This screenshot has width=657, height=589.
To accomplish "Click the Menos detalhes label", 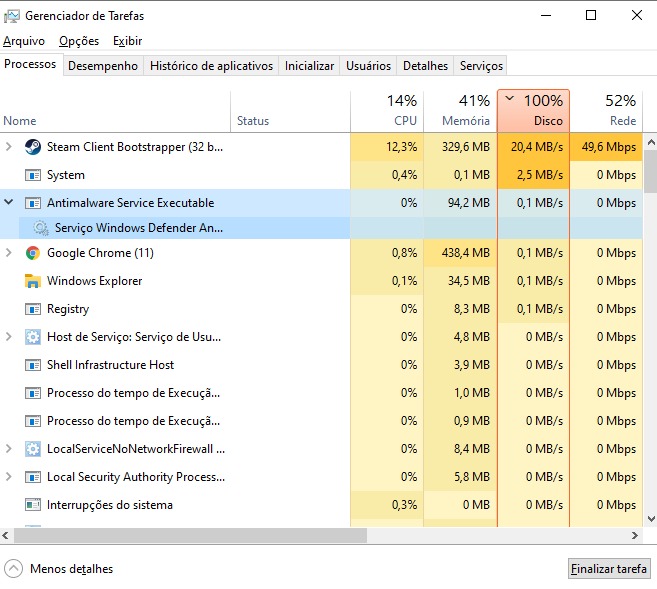I will click(x=72, y=569).
